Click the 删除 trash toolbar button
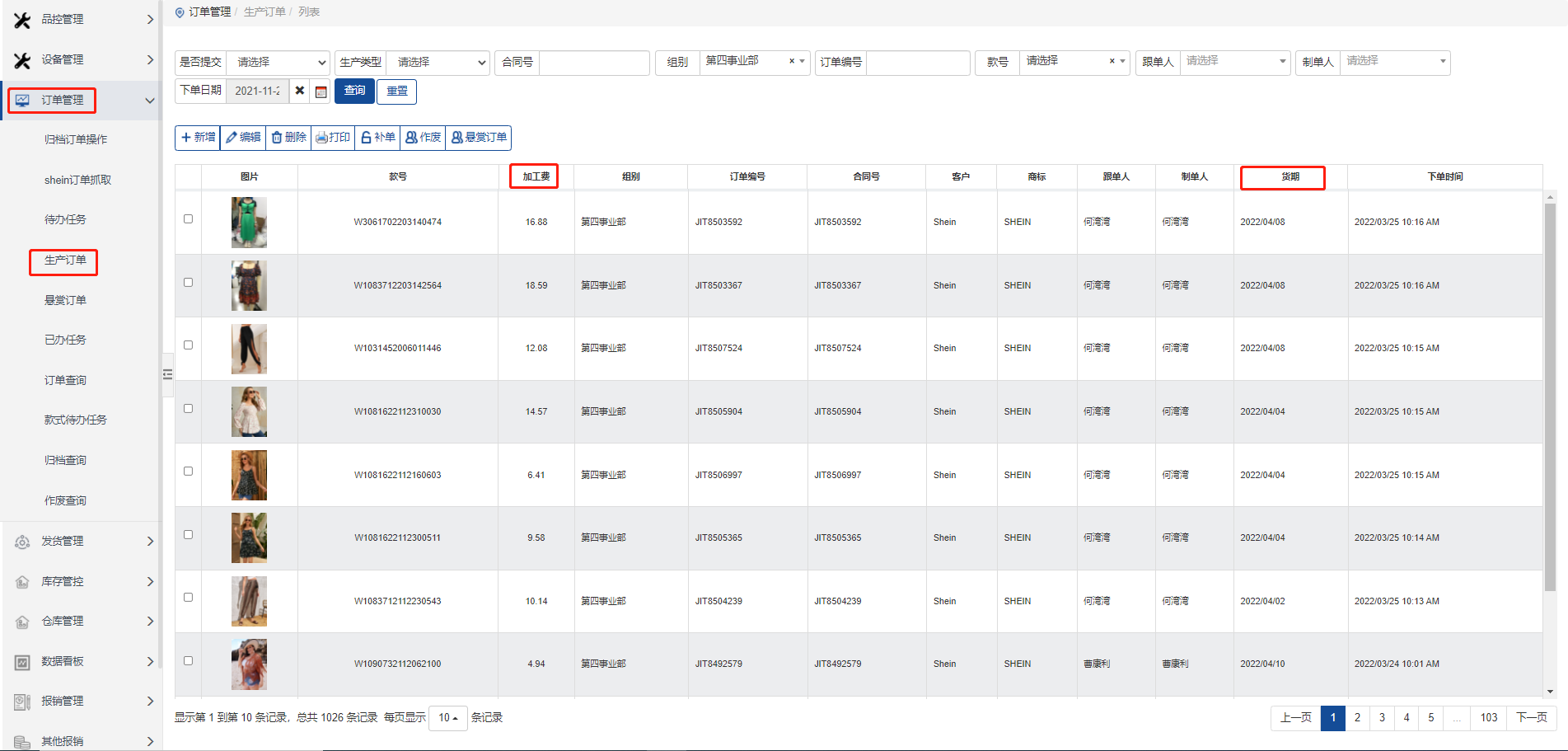The height and width of the screenshot is (751, 1568). pos(289,138)
